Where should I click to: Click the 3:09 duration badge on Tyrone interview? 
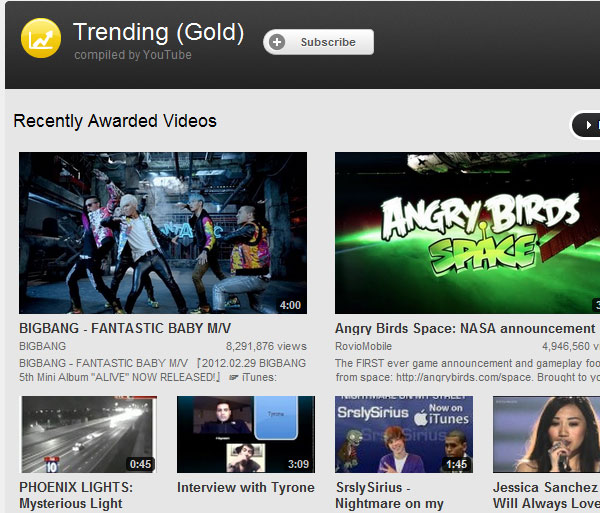(298, 464)
